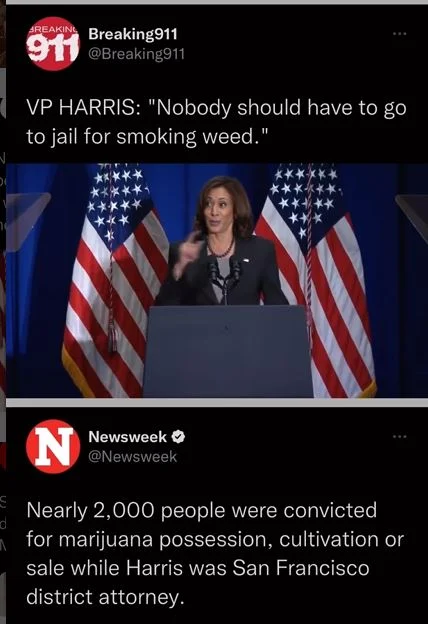Image resolution: width=428 pixels, height=624 pixels.
Task: Click the right American flag in the photo
Action: click(317, 281)
